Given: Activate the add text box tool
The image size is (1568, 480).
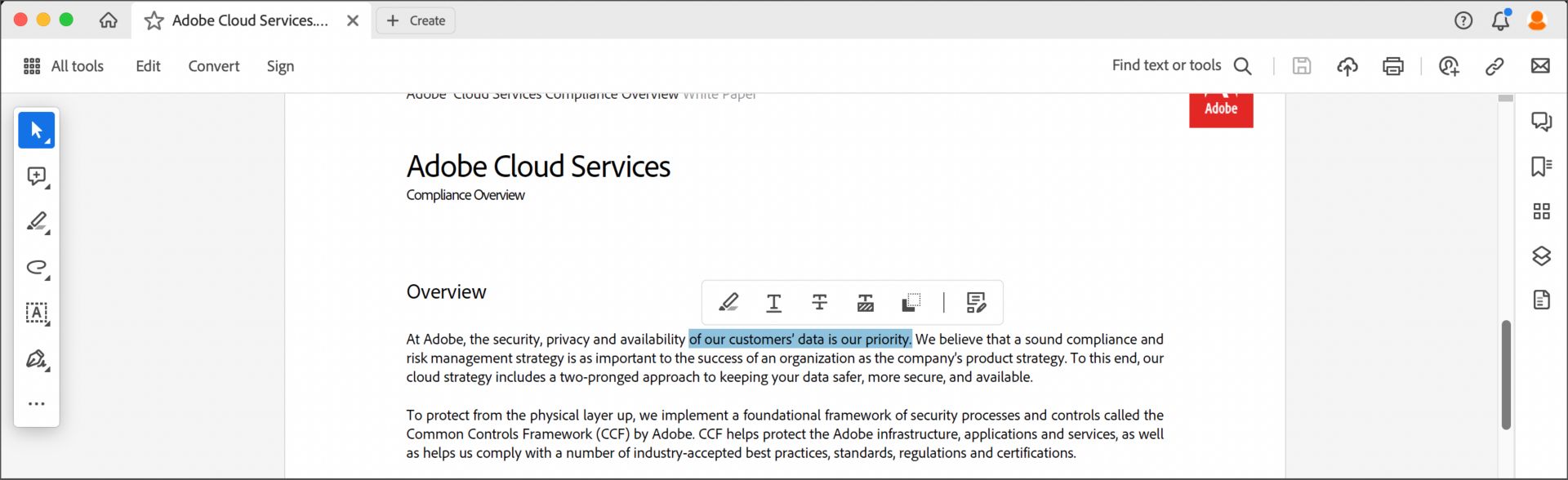Looking at the screenshot, I should click(x=36, y=313).
